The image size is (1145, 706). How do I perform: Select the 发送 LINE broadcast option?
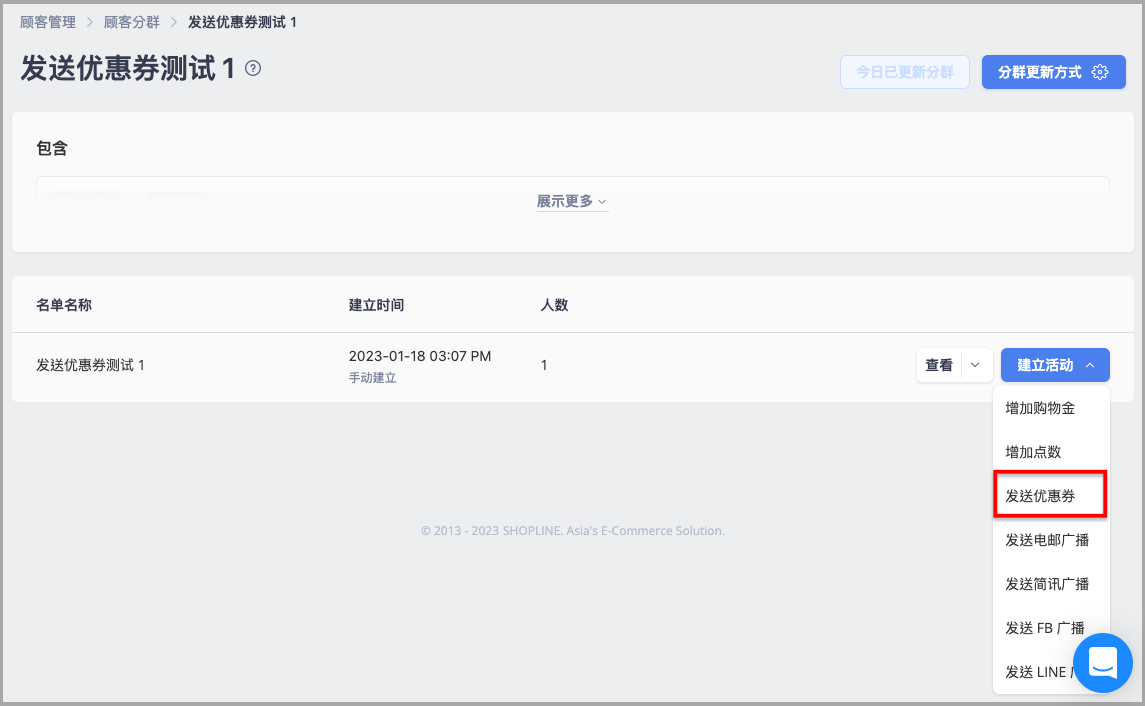click(1037, 672)
